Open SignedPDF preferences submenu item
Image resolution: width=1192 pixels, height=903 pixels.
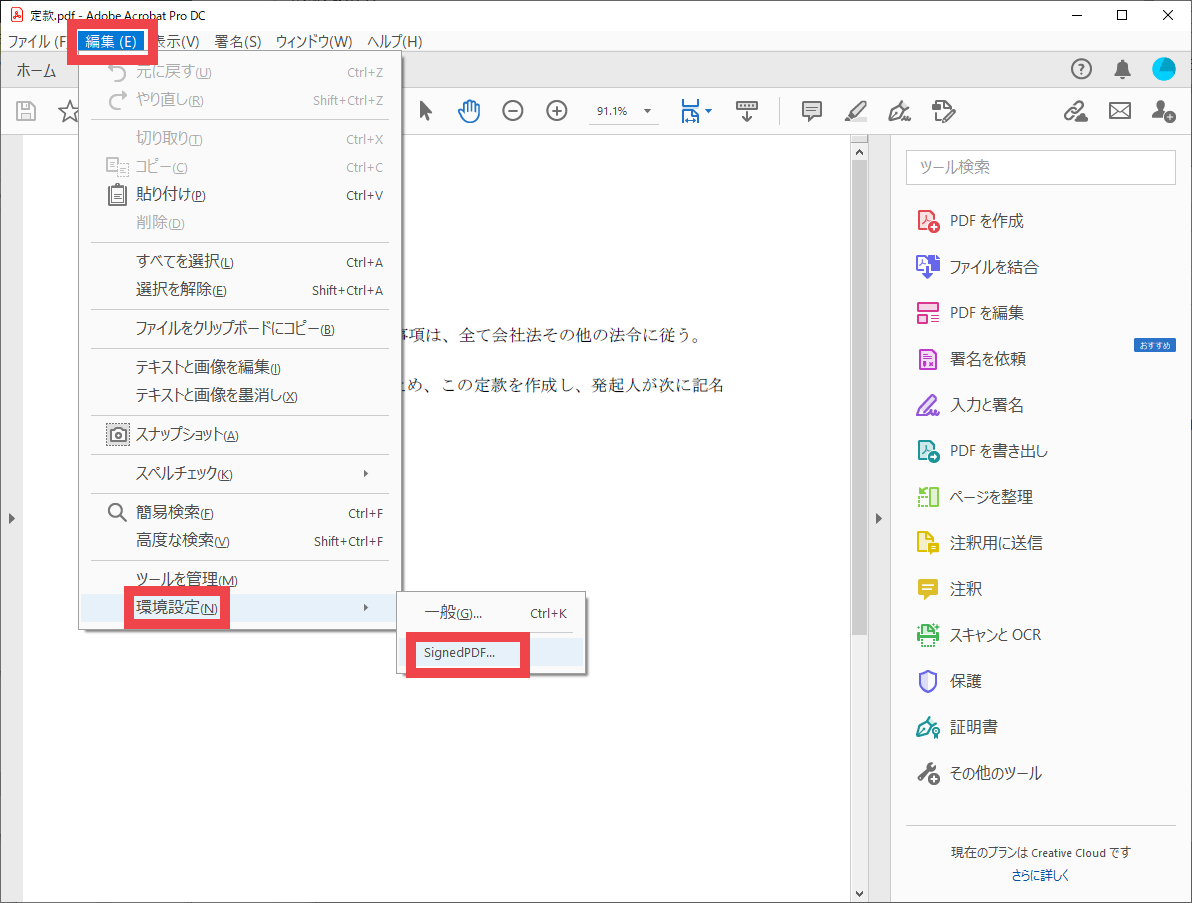point(459,653)
